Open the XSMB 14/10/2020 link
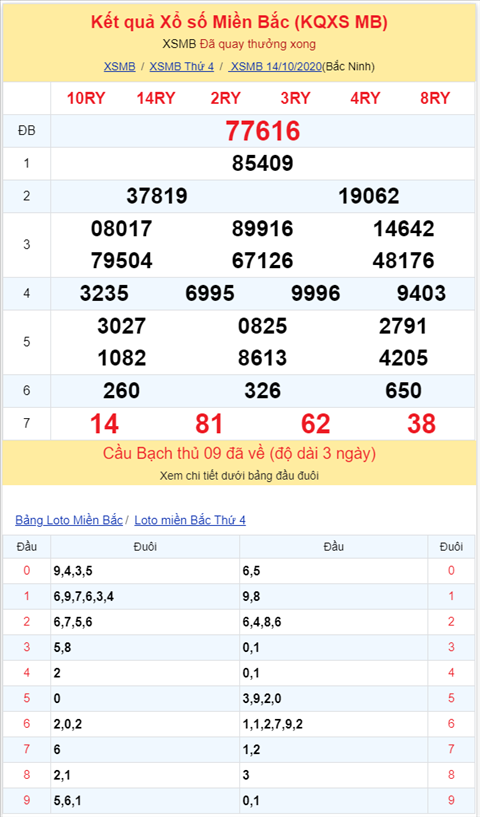Screen dimensions: 480x817 (275, 67)
